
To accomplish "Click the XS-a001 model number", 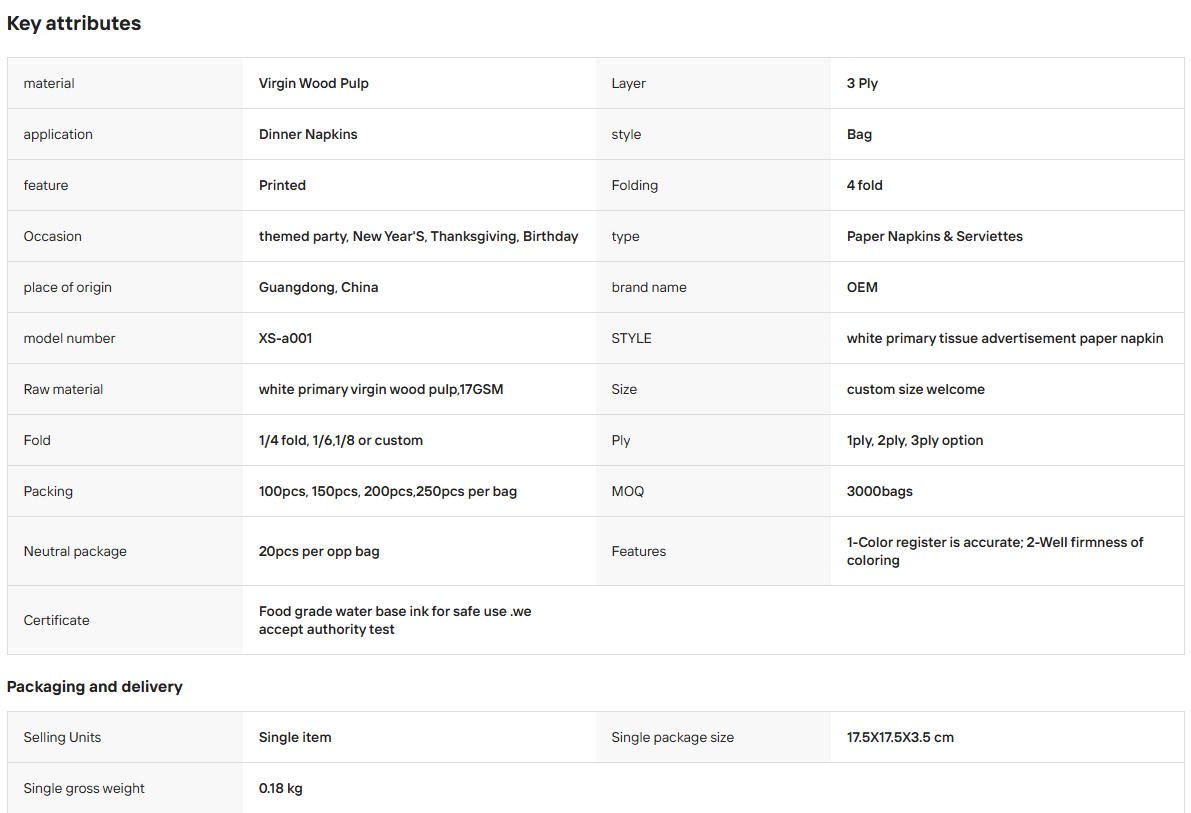I will (285, 338).
